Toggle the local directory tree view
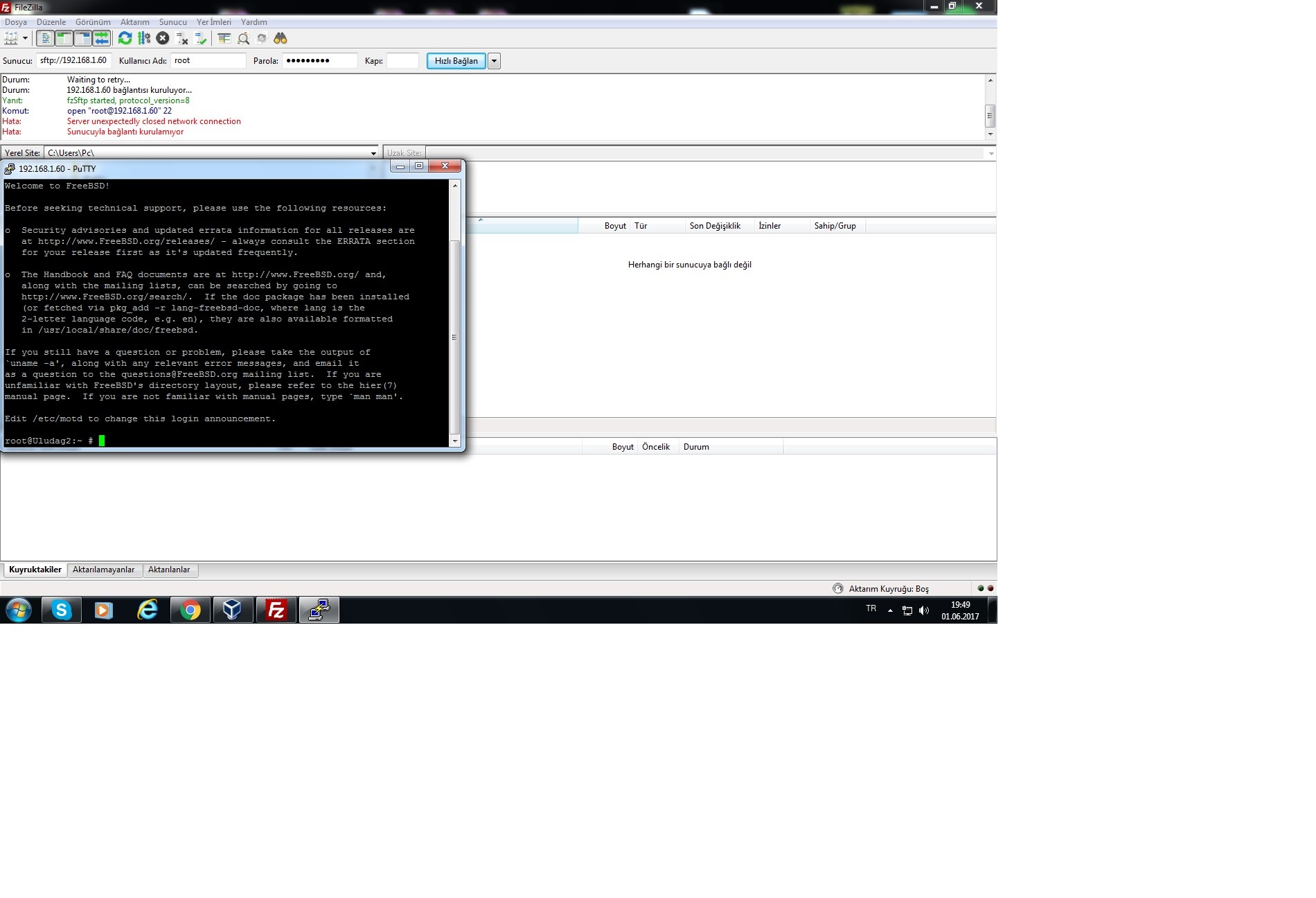Image resolution: width=1316 pixels, height=898 pixels. [64, 39]
